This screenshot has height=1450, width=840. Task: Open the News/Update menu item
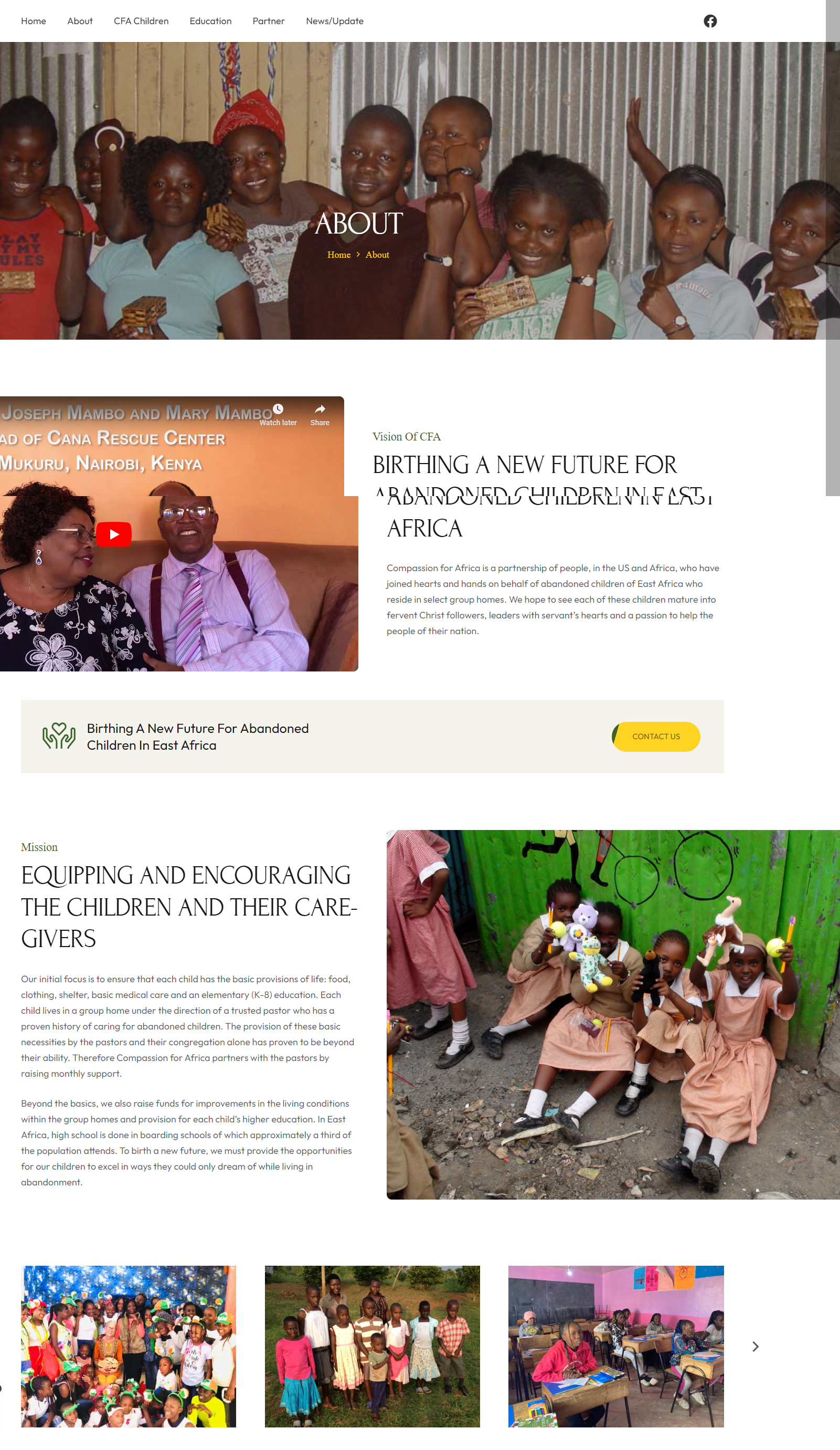335,22
